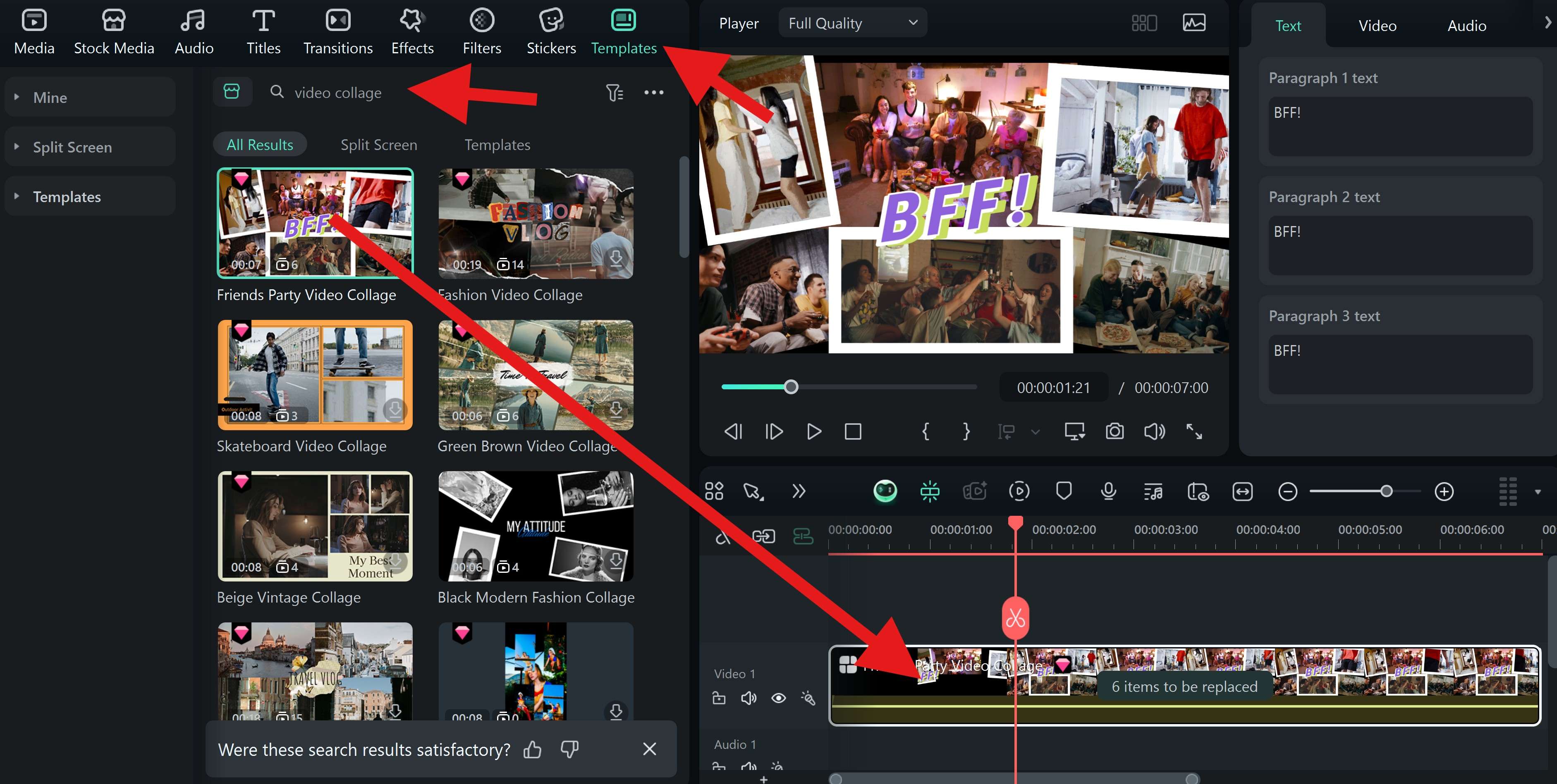
Task: Zoom in the timeline
Action: click(x=1444, y=491)
